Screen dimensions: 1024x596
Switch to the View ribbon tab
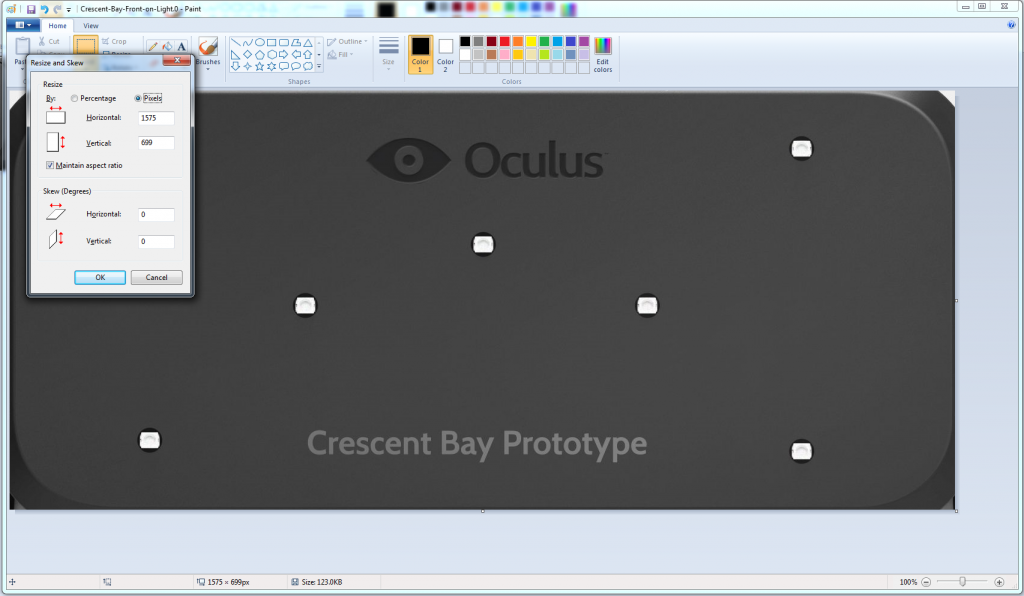pyautogui.click(x=91, y=25)
